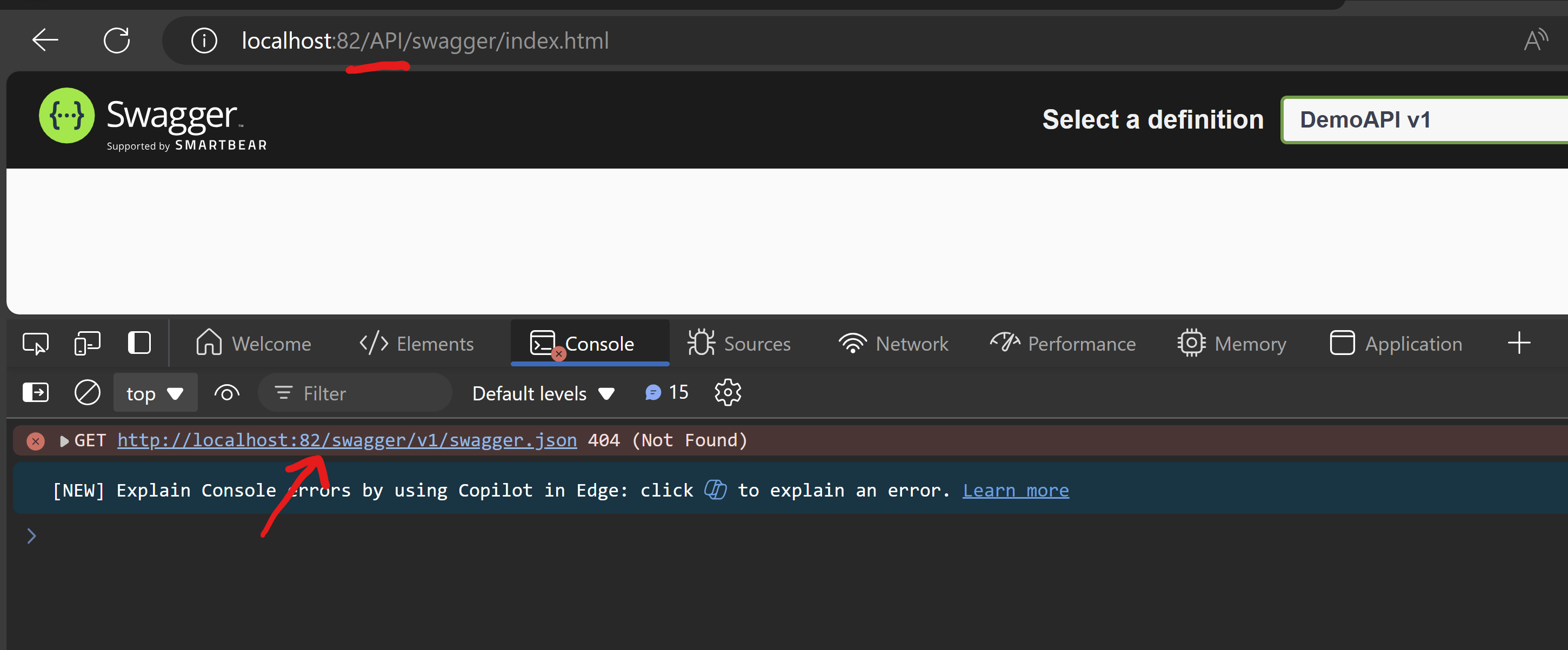Activate the inspect element picker tool
This screenshot has height=650, width=1568.
point(35,343)
